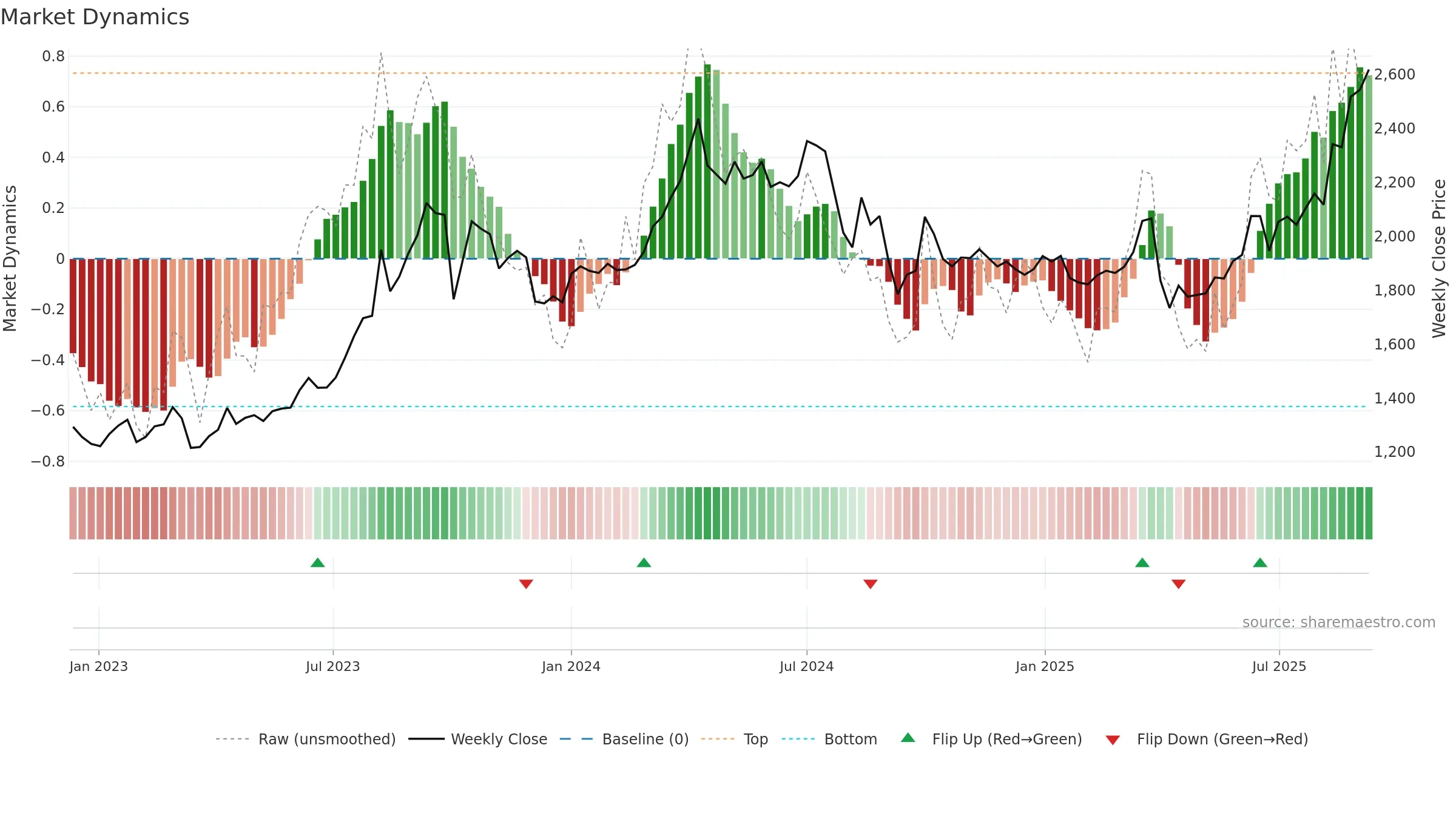The height and width of the screenshot is (819, 1456).
Task: Click the tallest green bar near April 2024
Action: (707, 161)
